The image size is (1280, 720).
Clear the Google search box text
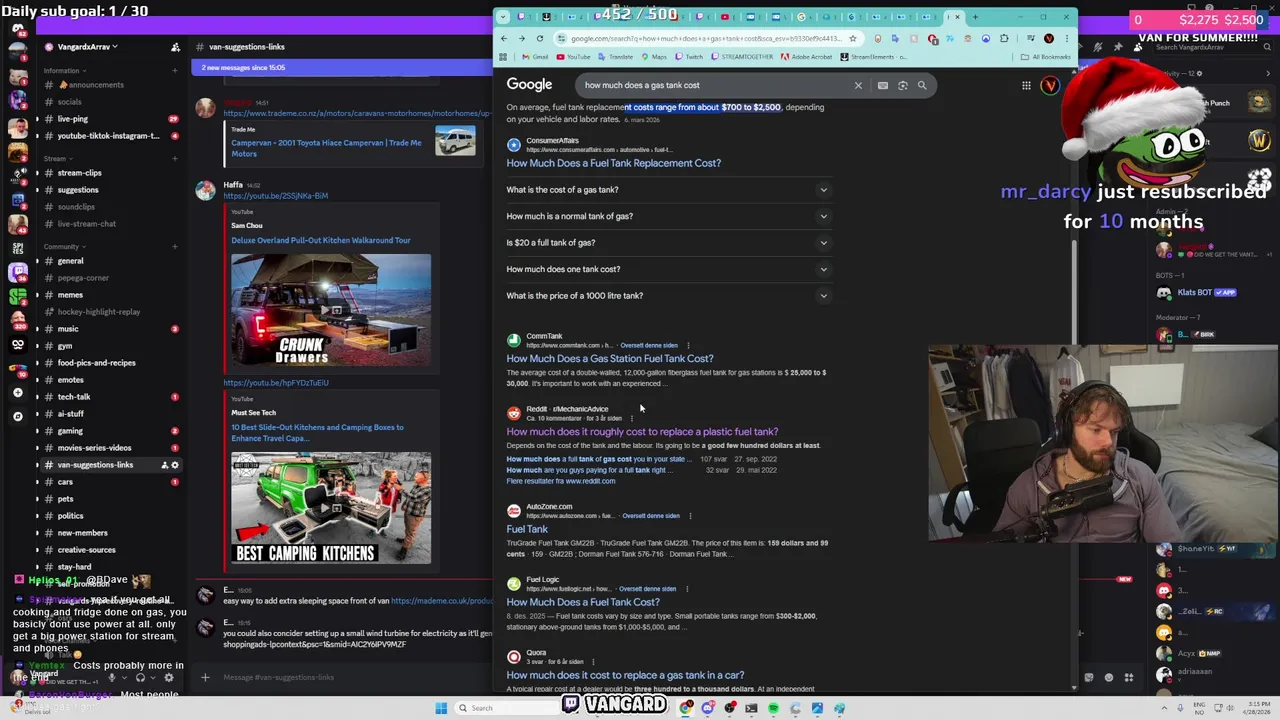858,85
